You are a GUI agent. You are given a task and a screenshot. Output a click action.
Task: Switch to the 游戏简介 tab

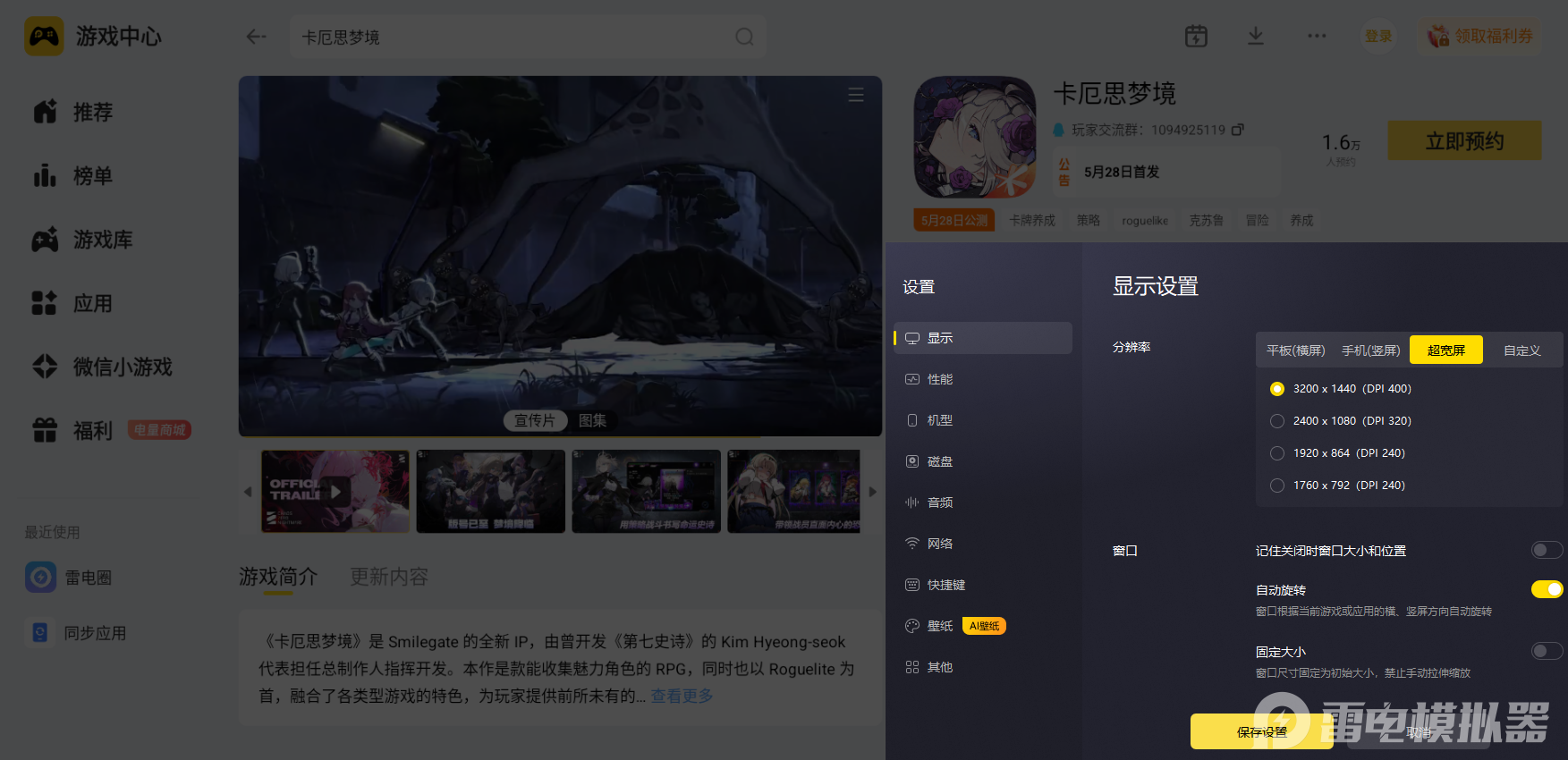tap(278, 577)
